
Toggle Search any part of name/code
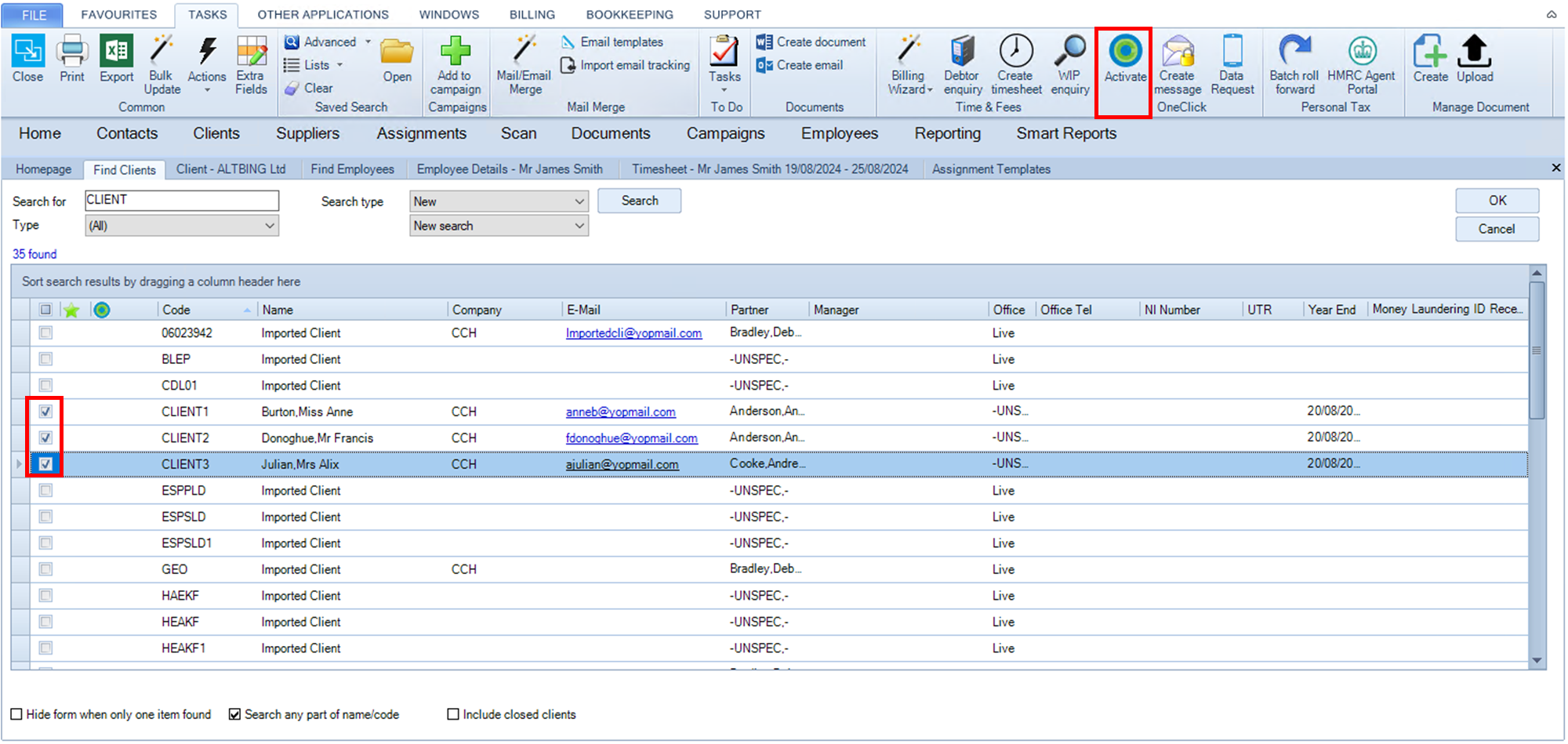tap(234, 714)
